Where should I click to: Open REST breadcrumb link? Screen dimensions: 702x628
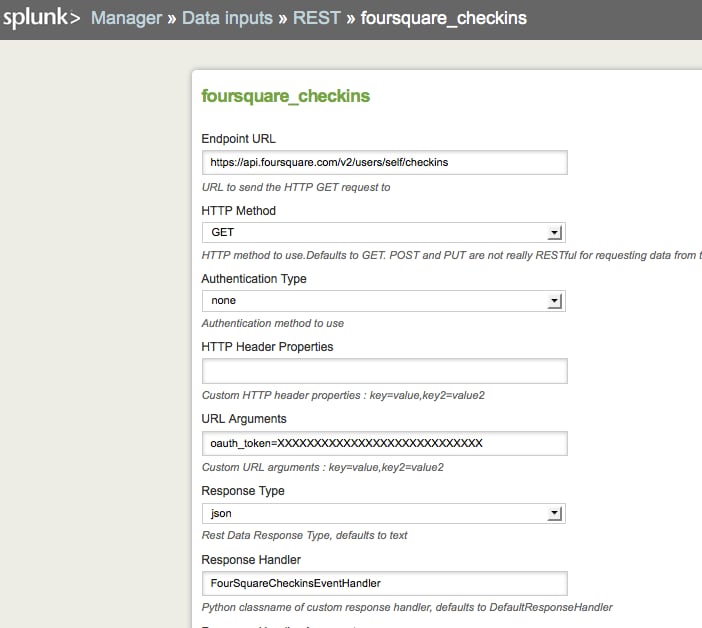[317, 18]
